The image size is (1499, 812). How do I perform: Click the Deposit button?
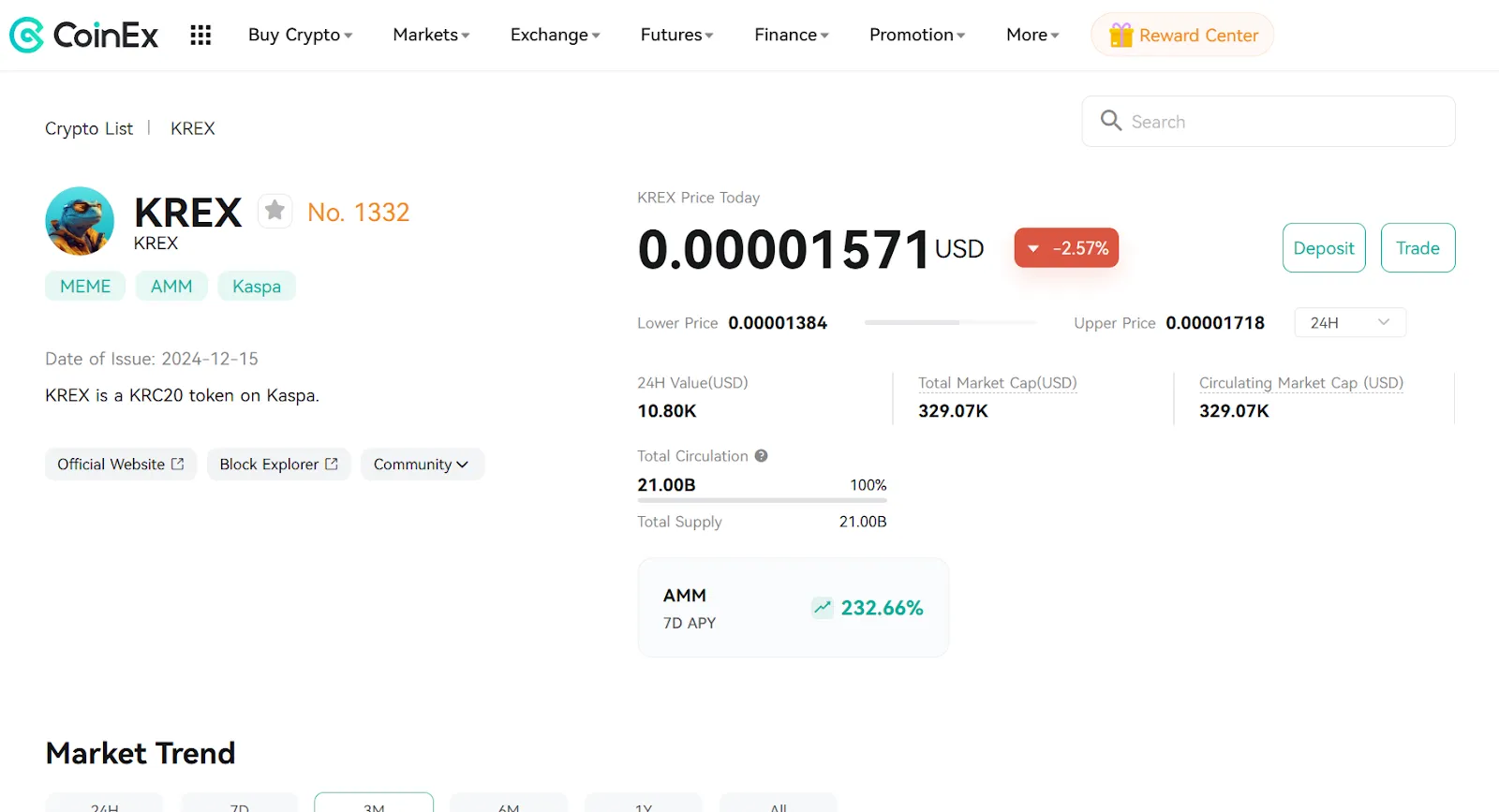tap(1324, 248)
